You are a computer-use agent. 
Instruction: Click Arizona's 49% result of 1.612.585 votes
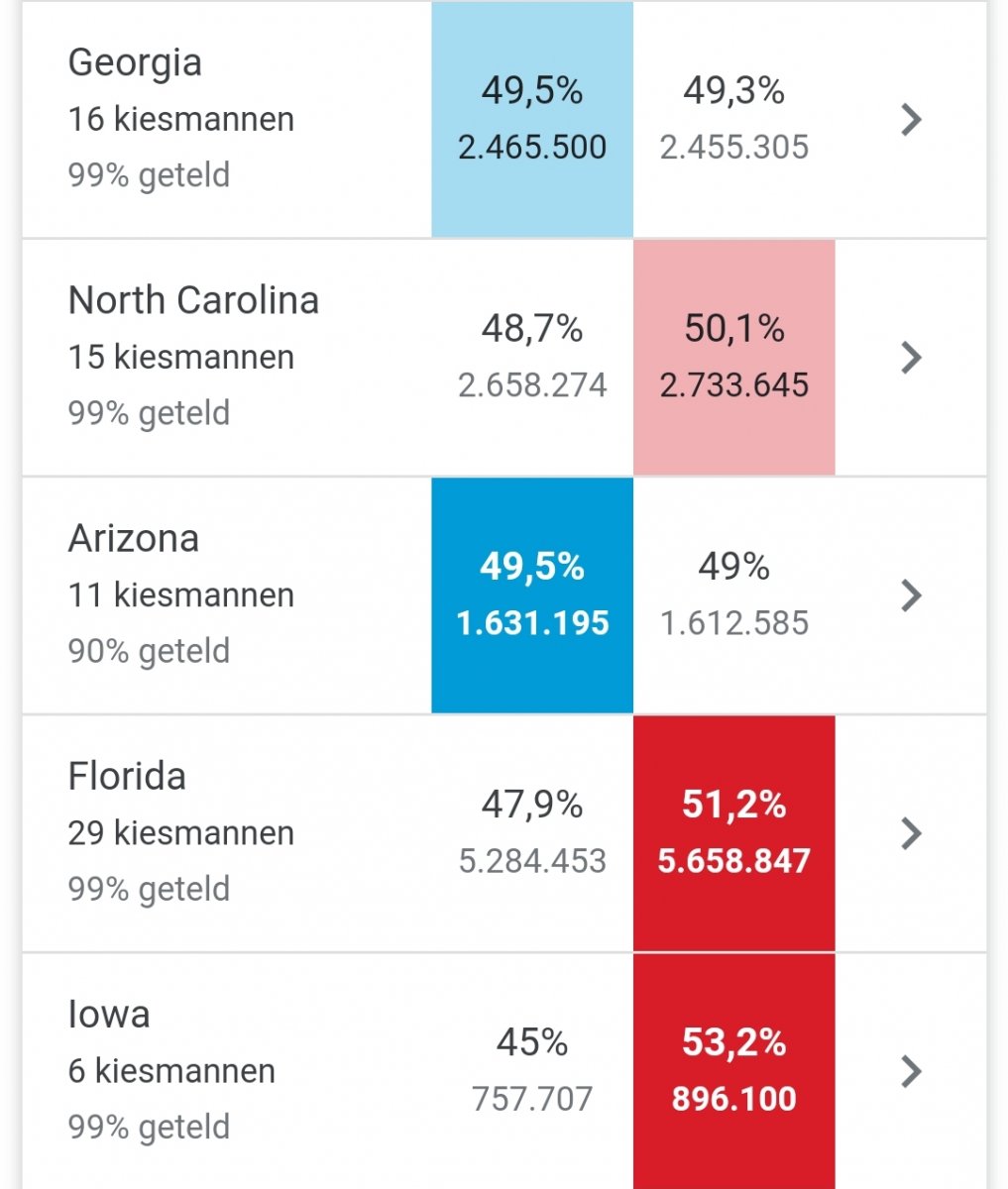(734, 594)
